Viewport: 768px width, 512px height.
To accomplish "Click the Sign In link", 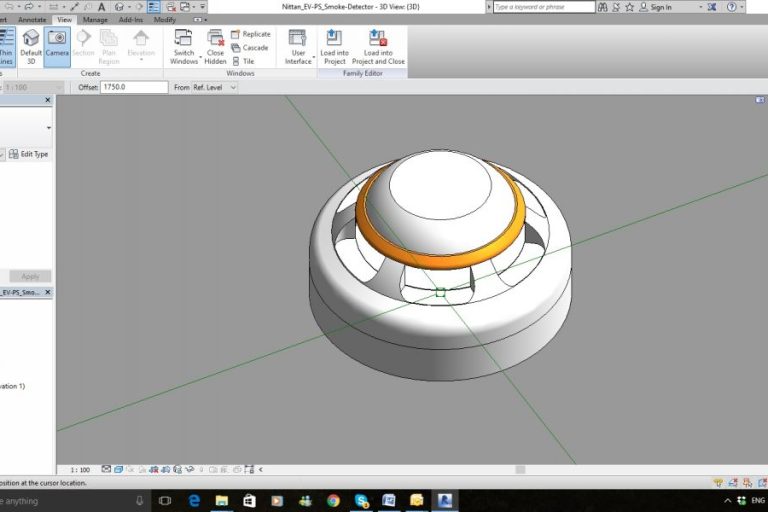I will coord(660,7).
